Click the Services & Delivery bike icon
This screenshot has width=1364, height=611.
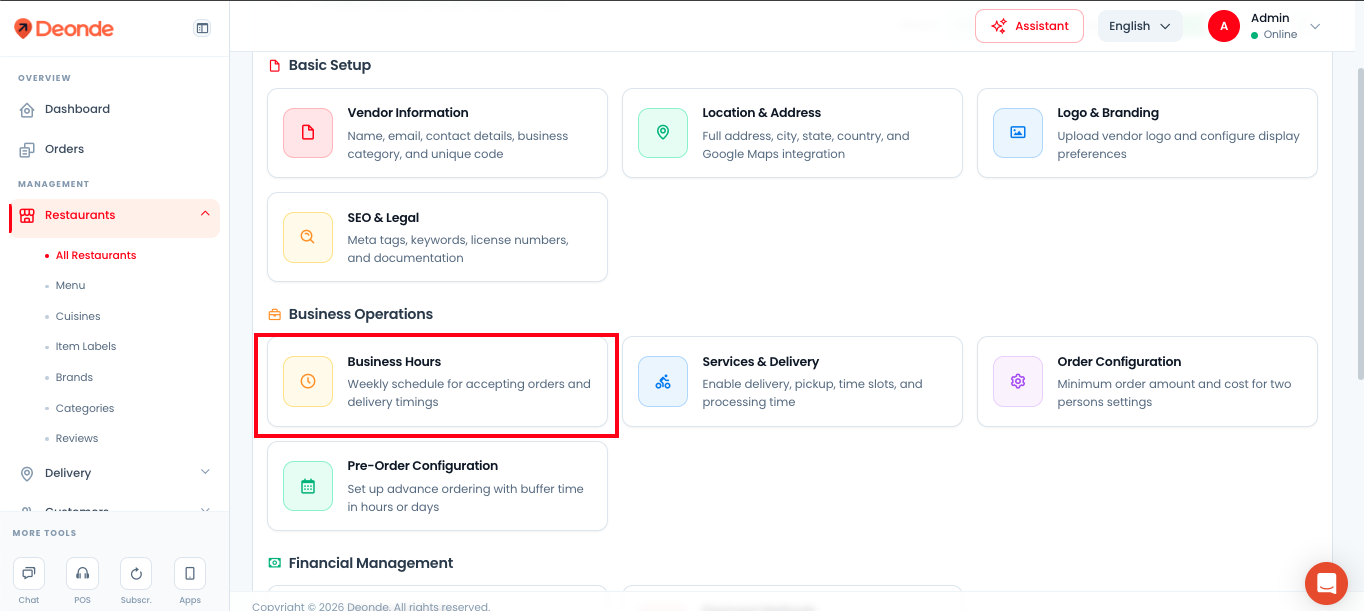tap(663, 381)
